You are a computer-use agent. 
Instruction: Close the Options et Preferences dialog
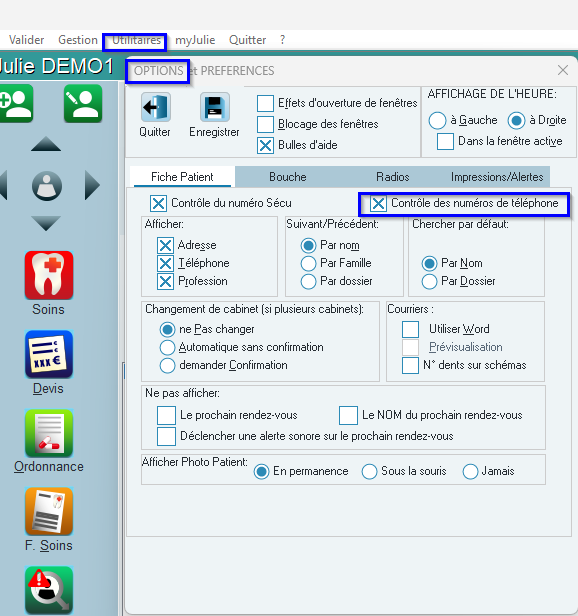click(x=563, y=70)
